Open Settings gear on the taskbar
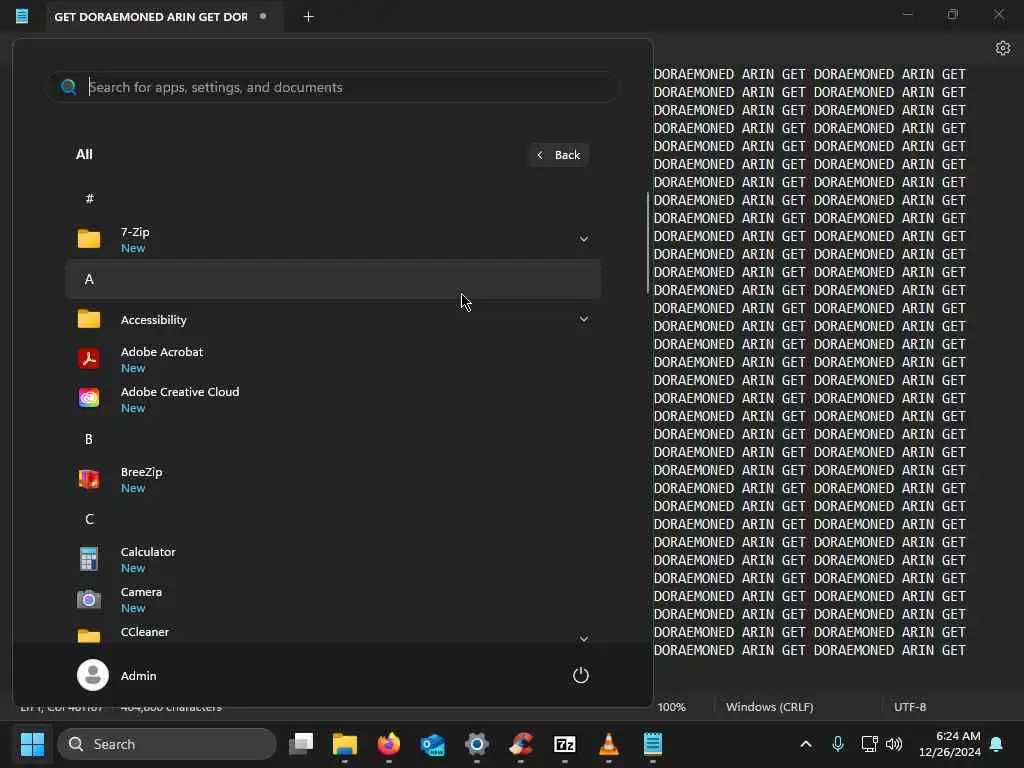Screen dimensions: 1024x768 click(477, 744)
